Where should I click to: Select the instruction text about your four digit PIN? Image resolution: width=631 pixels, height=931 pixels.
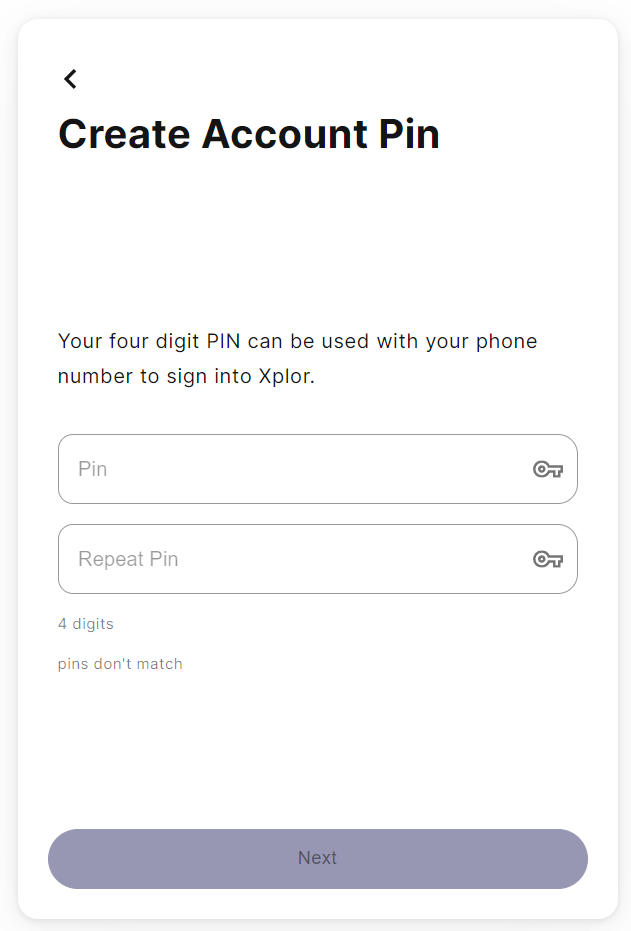coord(297,358)
